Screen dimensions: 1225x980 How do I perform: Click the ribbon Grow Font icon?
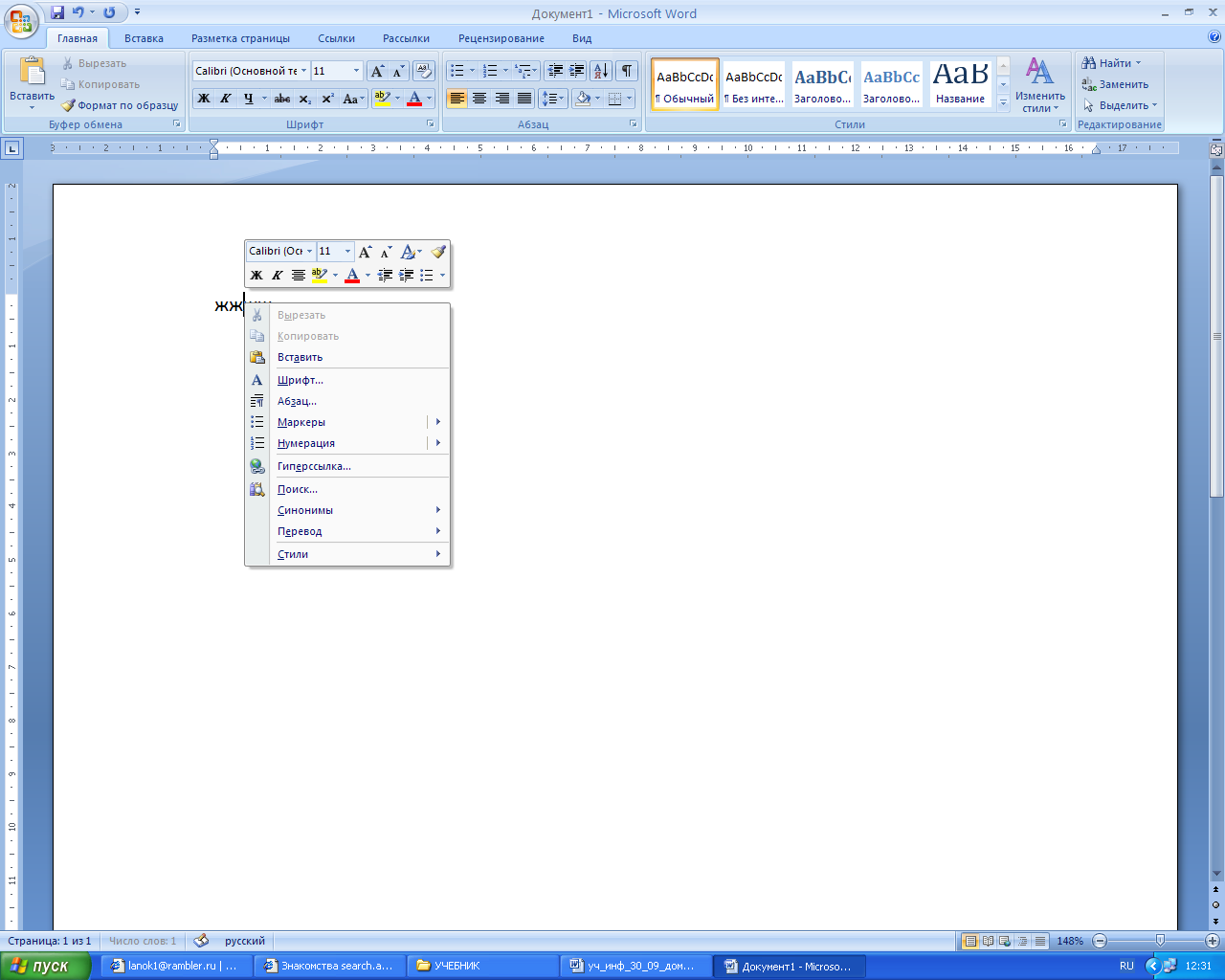click(377, 71)
